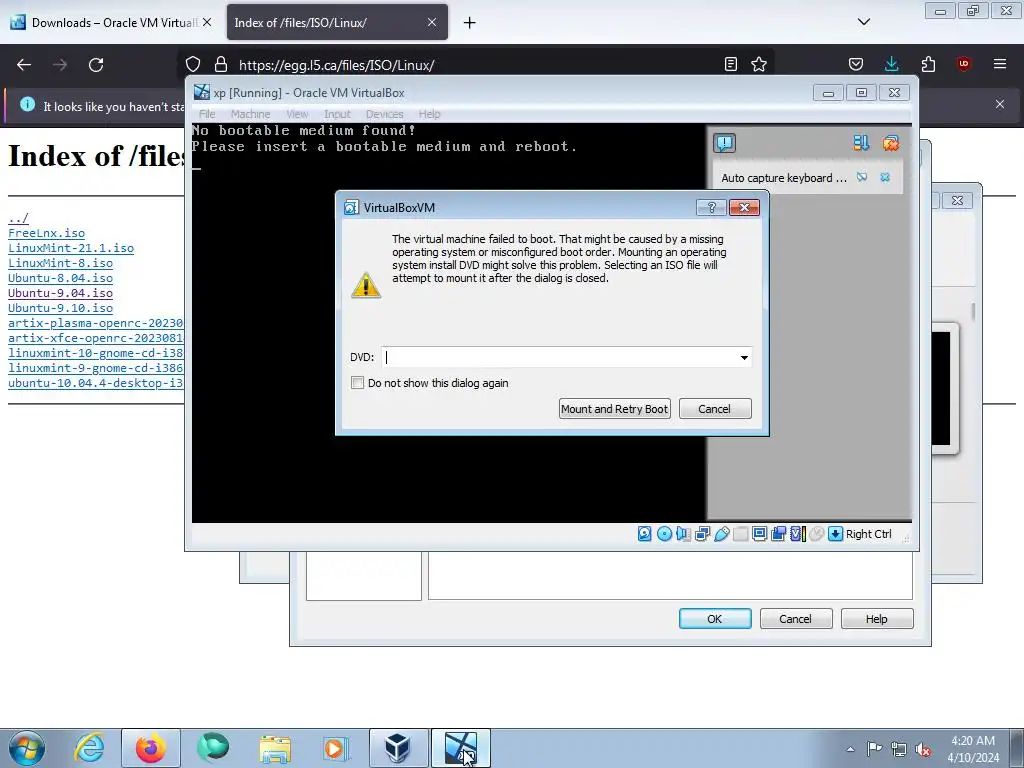
Task: Click the uBlock Origin toolbar icon
Action: pyautogui.click(x=964, y=64)
